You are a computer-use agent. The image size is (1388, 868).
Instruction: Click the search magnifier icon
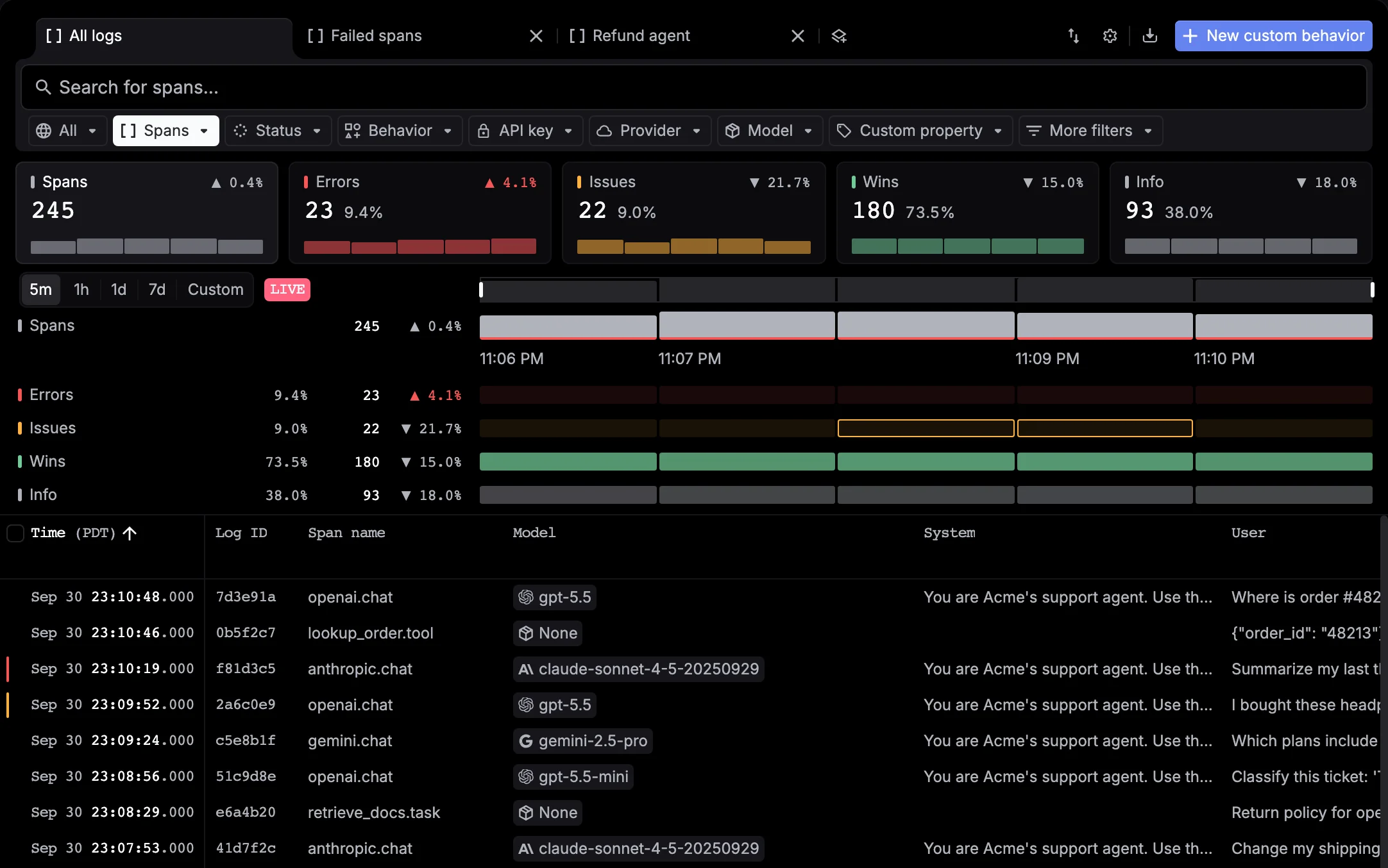43,87
